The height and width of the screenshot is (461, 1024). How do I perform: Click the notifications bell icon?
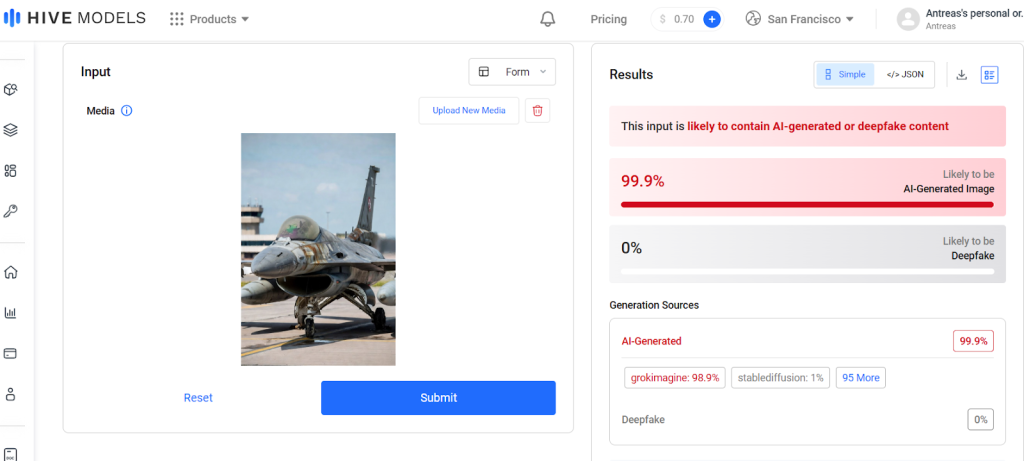(547, 19)
